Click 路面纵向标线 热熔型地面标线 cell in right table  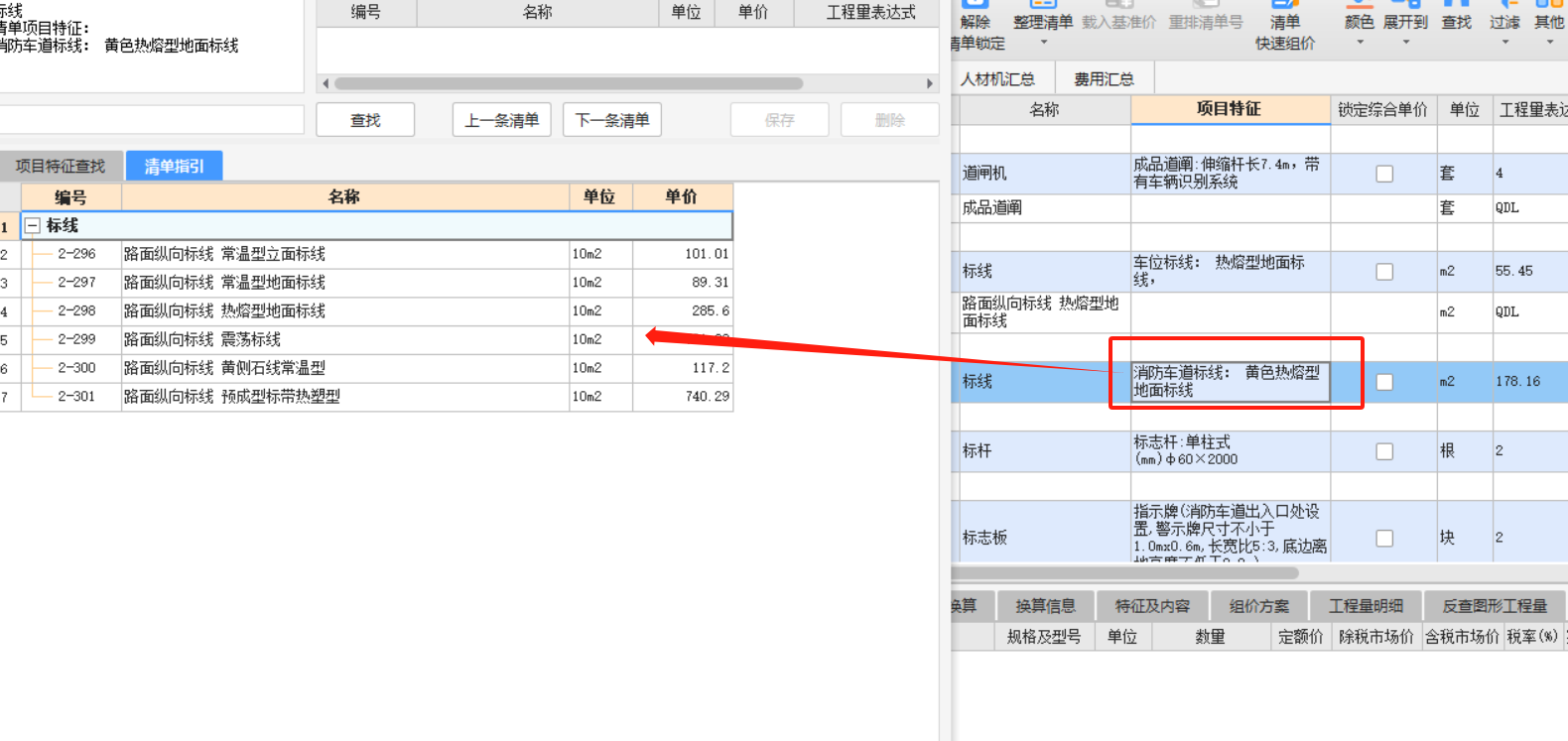click(1044, 312)
